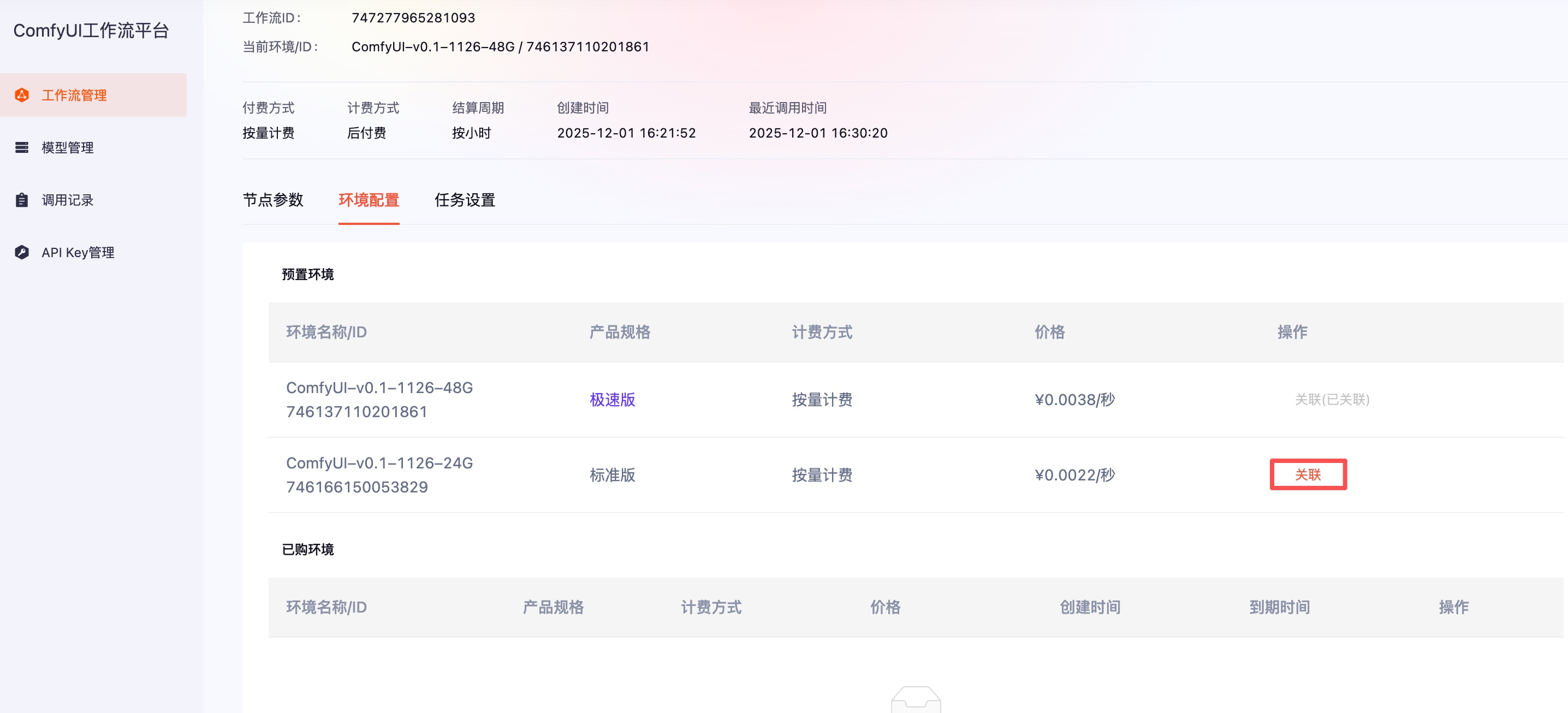Viewport: 1568px width, 713px height.
Task: Switch to the 节点参数 tab
Action: [x=272, y=200]
